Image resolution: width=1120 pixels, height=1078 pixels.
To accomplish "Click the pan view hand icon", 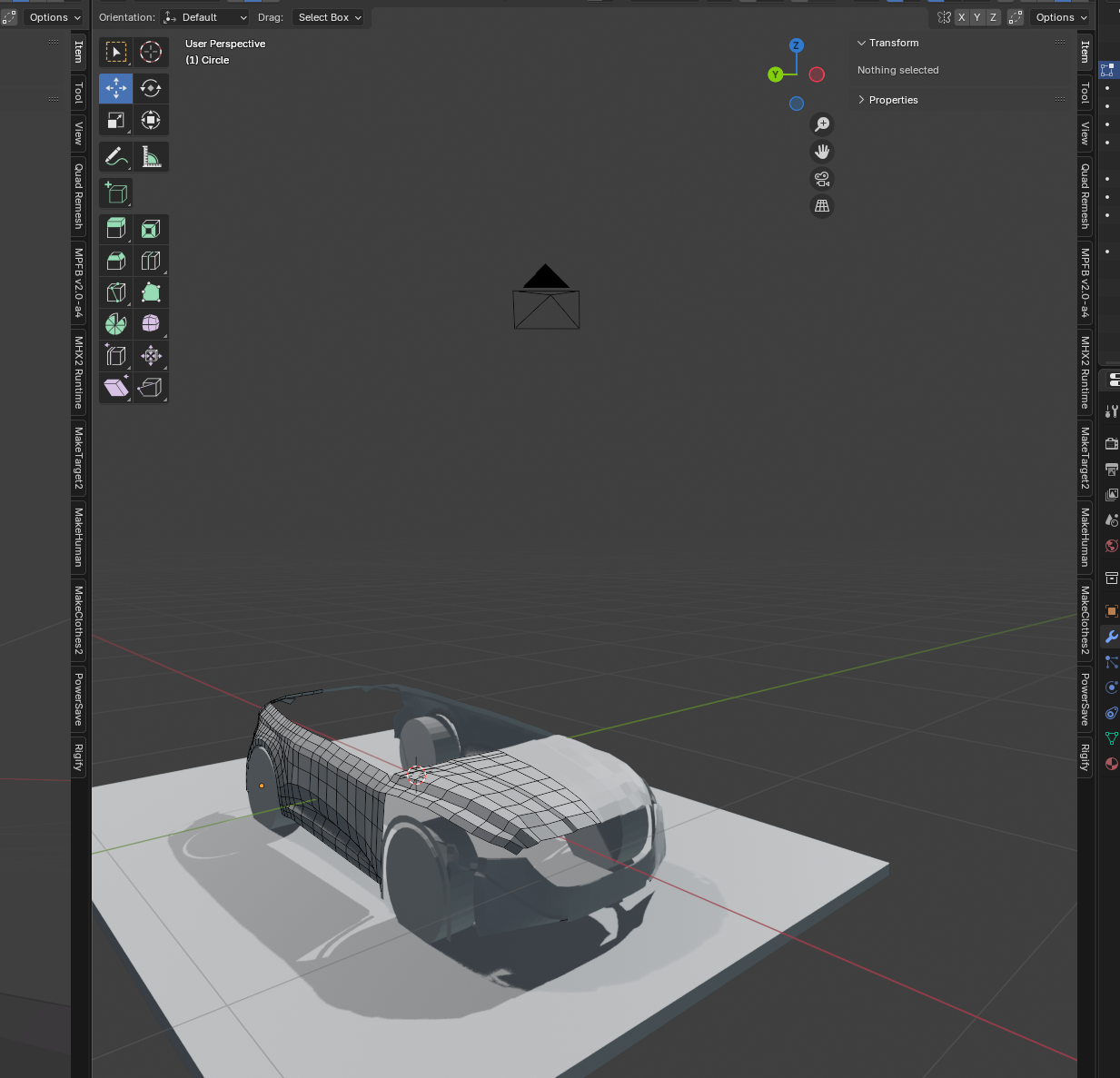I will tap(822, 152).
